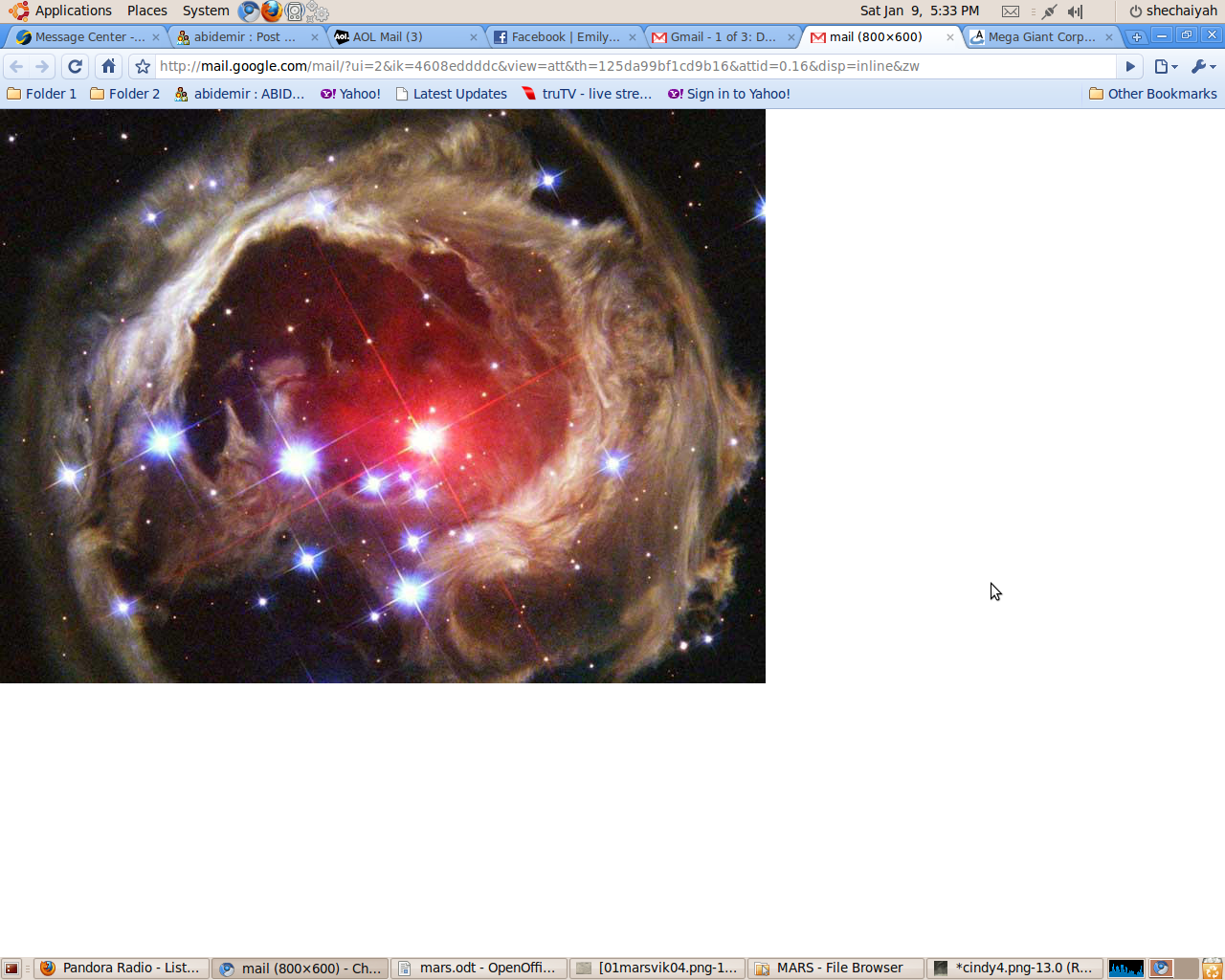Switch to the 01marsvik04.png window
1225x980 pixels.
coord(657,969)
